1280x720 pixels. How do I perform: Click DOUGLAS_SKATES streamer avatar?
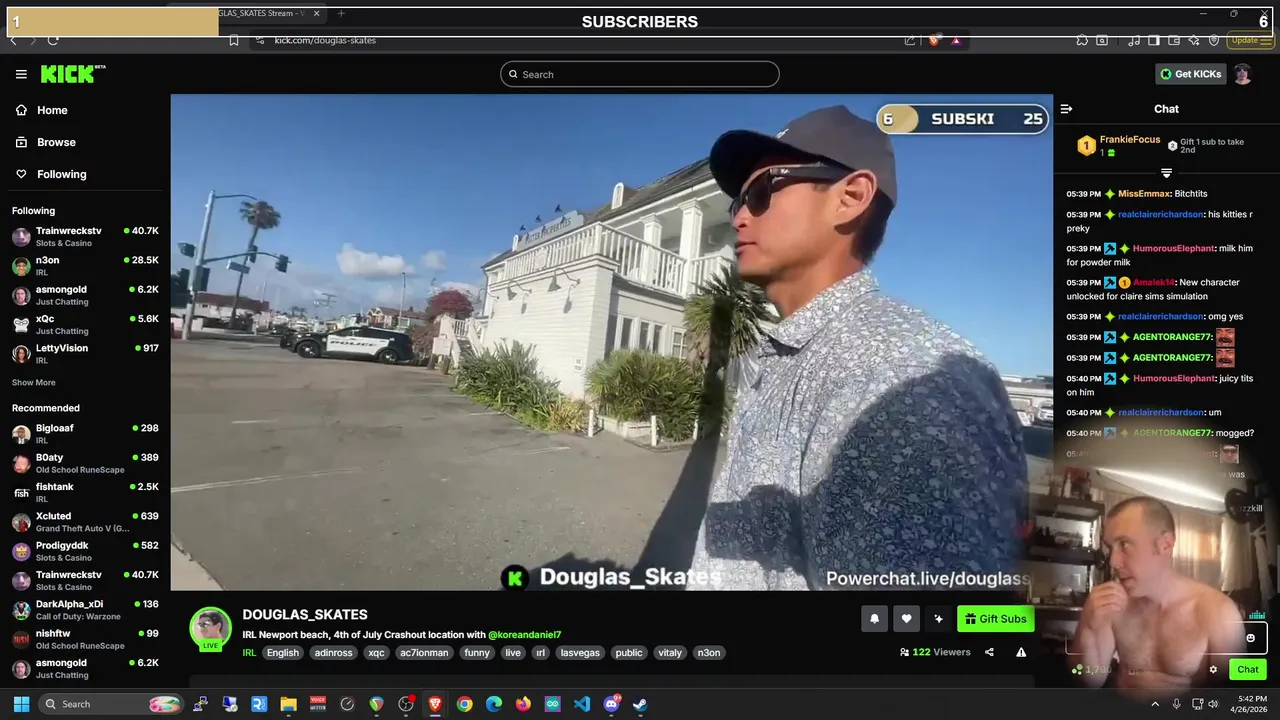click(x=210, y=628)
